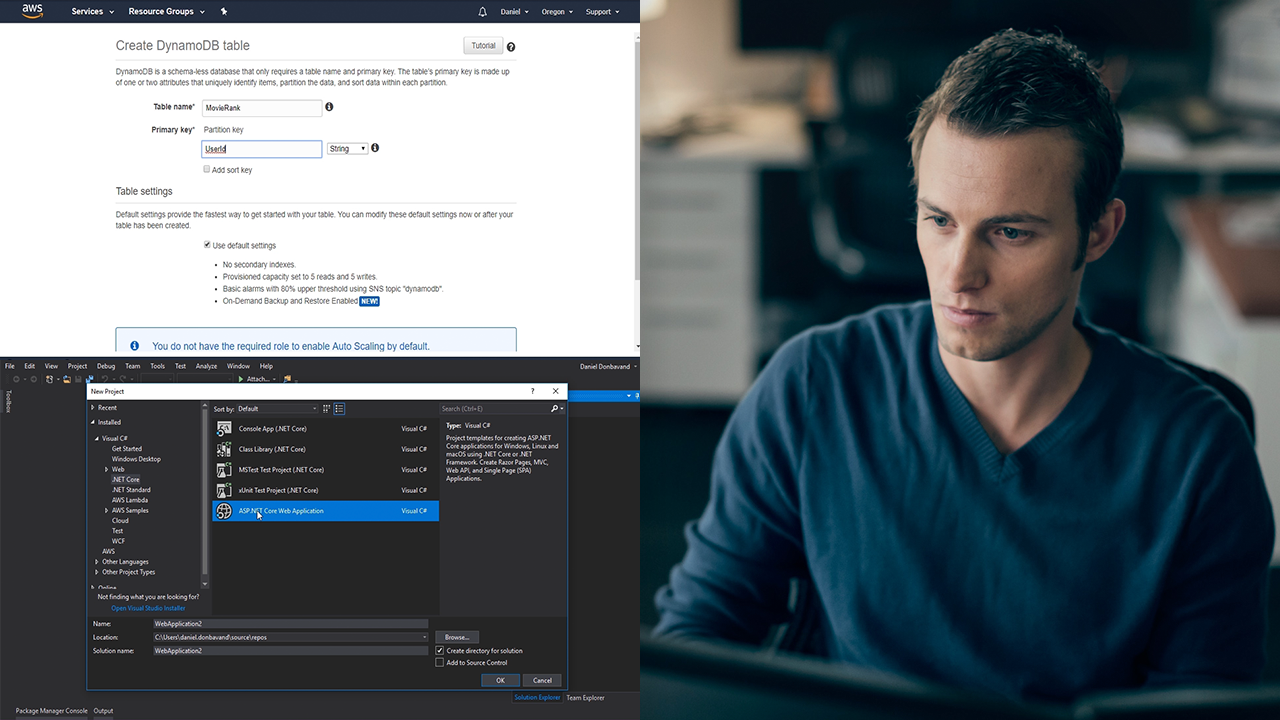Click the info icon beside the String type dropdown
The height and width of the screenshot is (720, 1280).
tap(375, 148)
